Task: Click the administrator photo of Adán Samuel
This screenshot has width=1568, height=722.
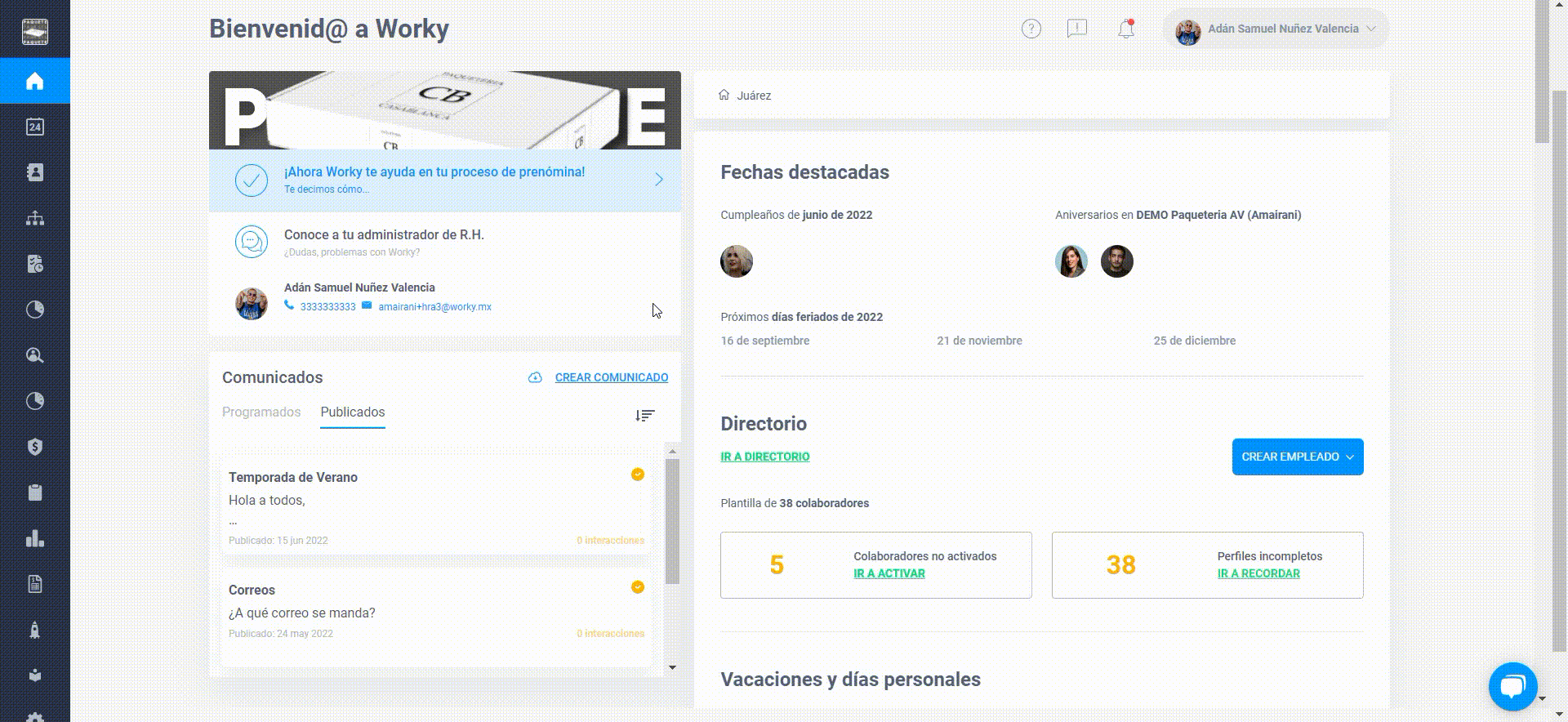Action: pyautogui.click(x=252, y=304)
